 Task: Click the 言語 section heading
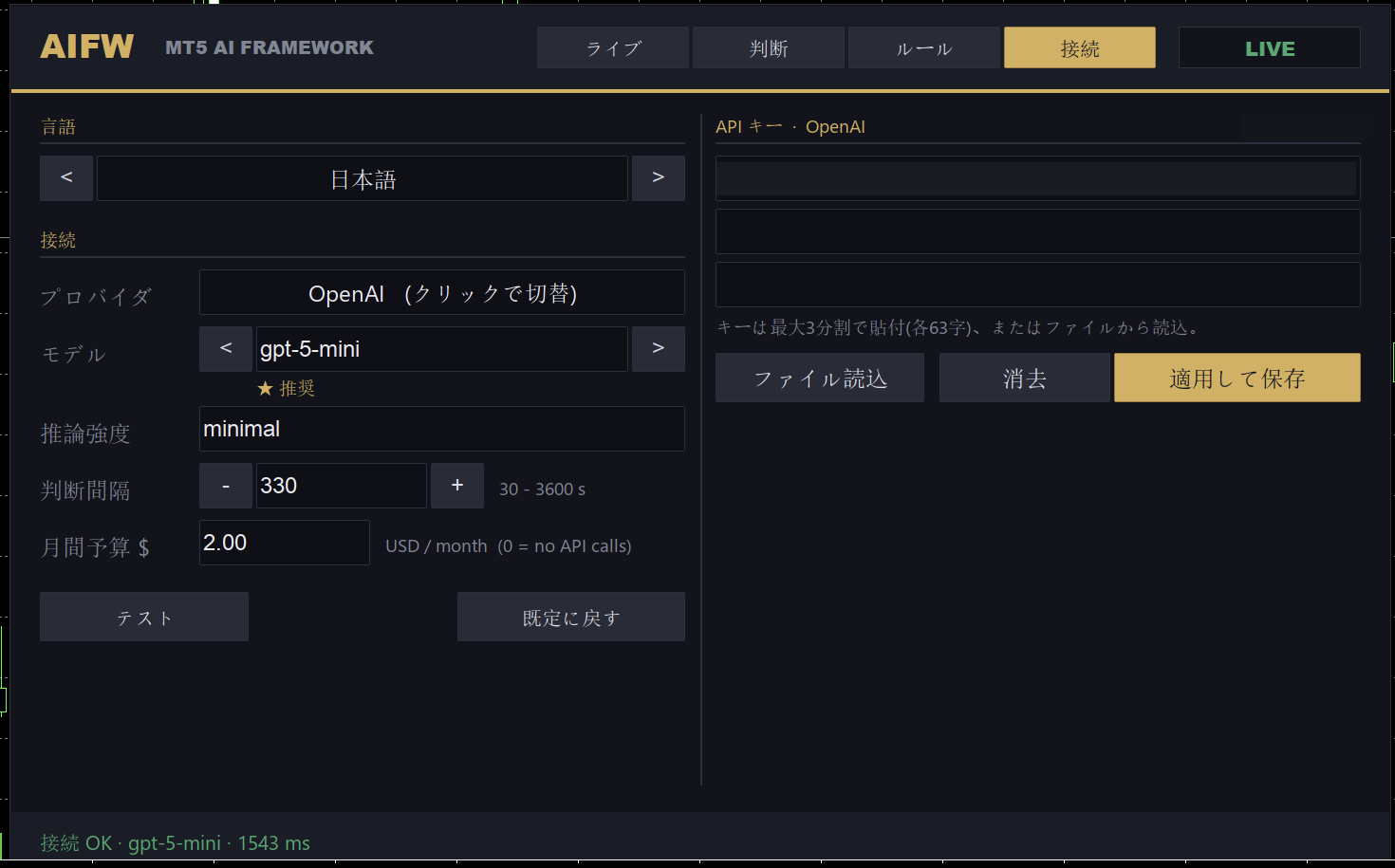[x=58, y=127]
